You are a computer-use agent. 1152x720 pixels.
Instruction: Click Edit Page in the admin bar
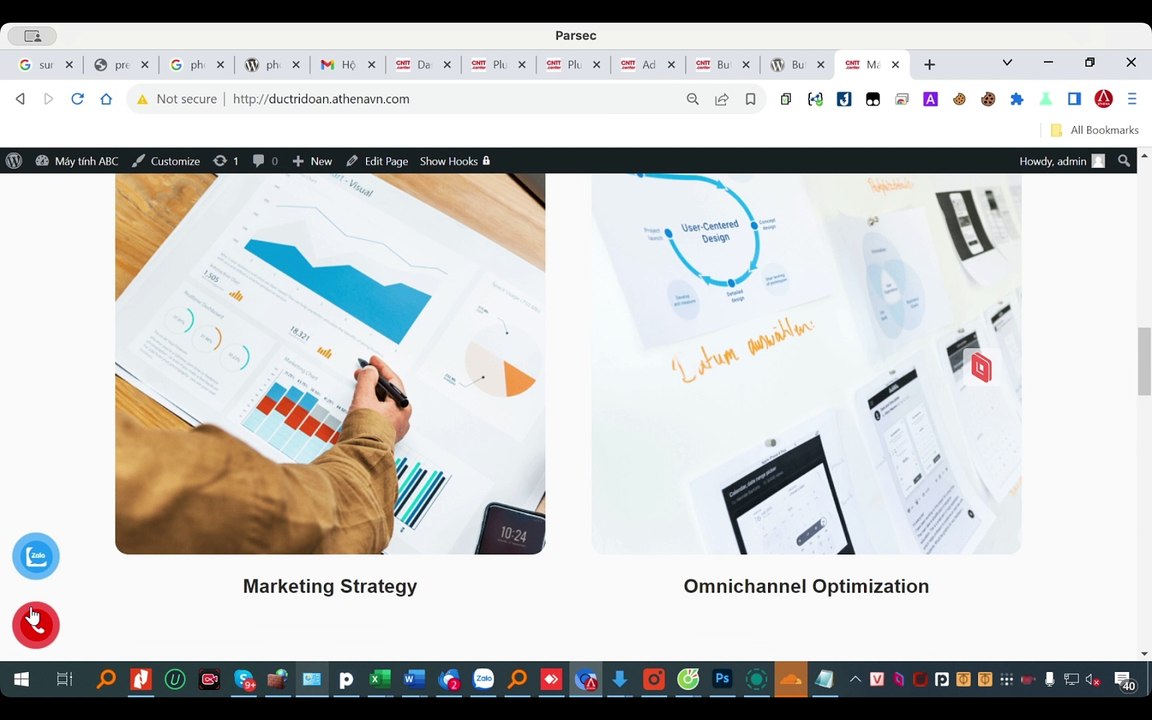tap(378, 161)
